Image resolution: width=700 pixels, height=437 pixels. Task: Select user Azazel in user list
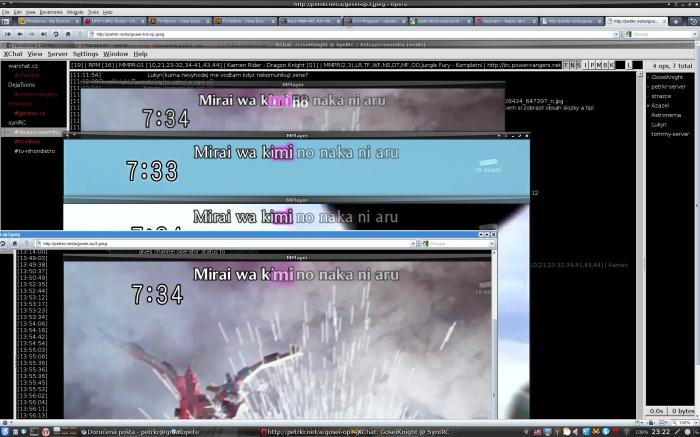pyautogui.click(x=660, y=105)
